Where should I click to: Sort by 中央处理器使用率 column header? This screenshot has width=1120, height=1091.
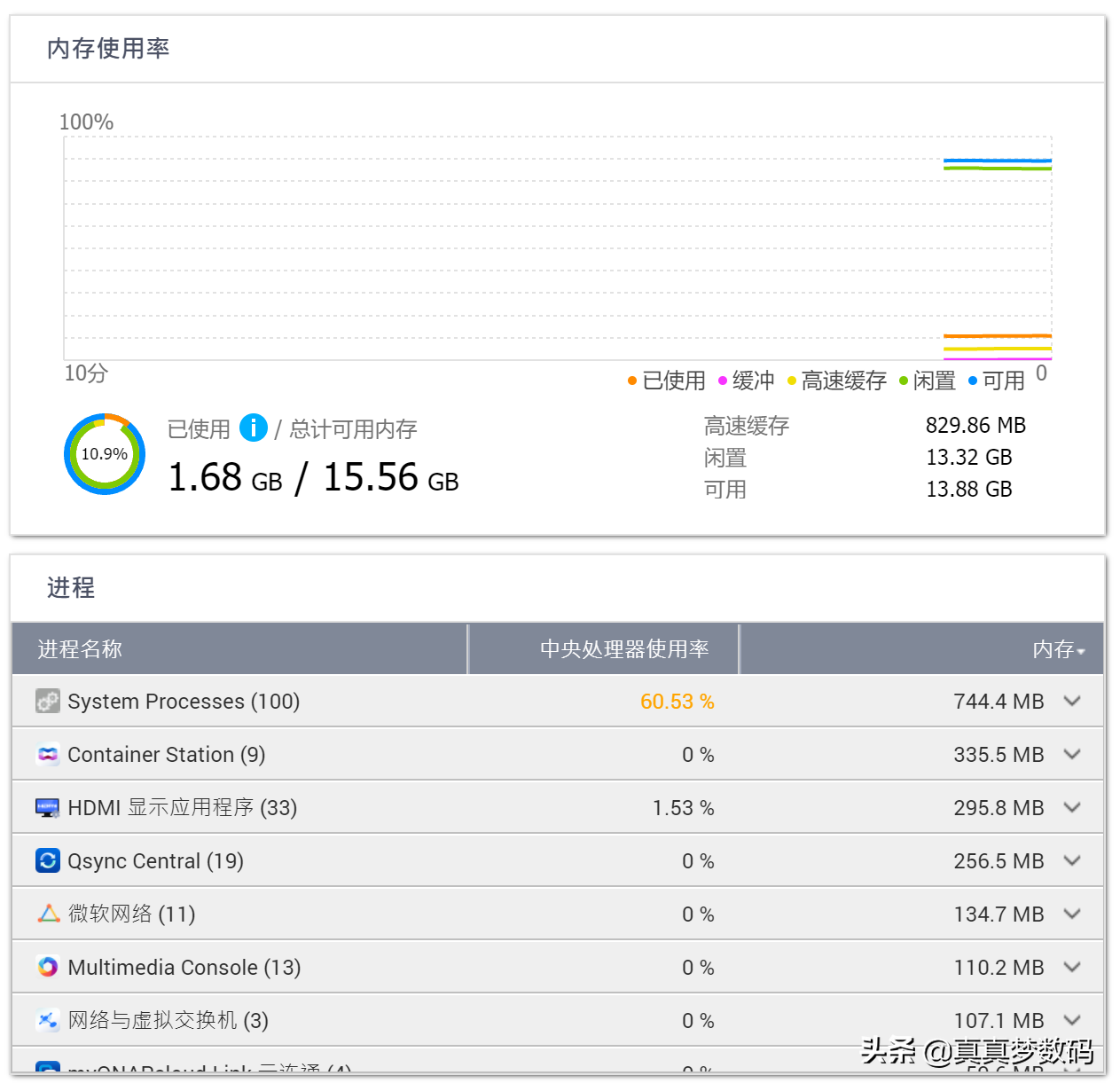(624, 649)
